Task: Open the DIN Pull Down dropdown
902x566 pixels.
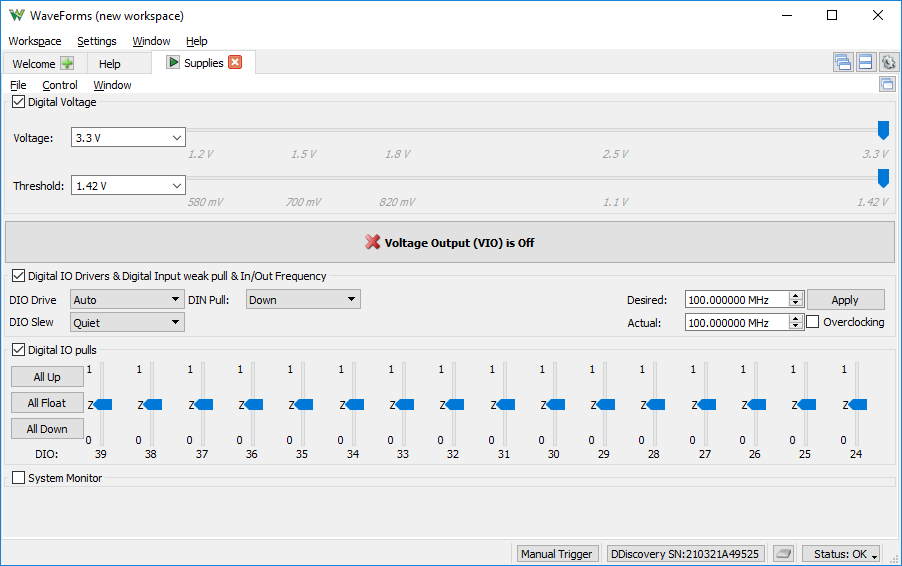Action: [303, 300]
